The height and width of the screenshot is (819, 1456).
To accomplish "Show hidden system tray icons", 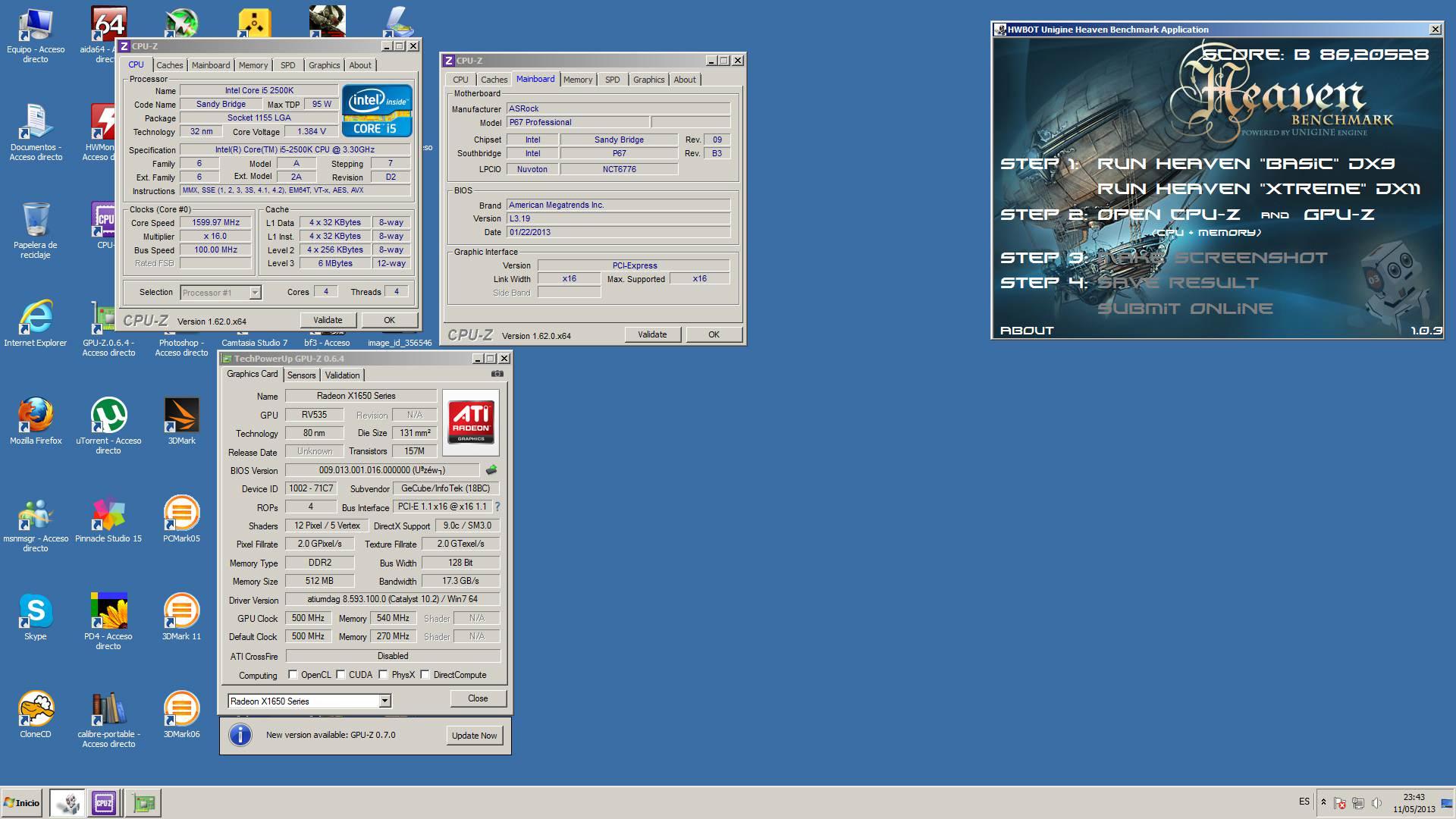I will [1323, 802].
